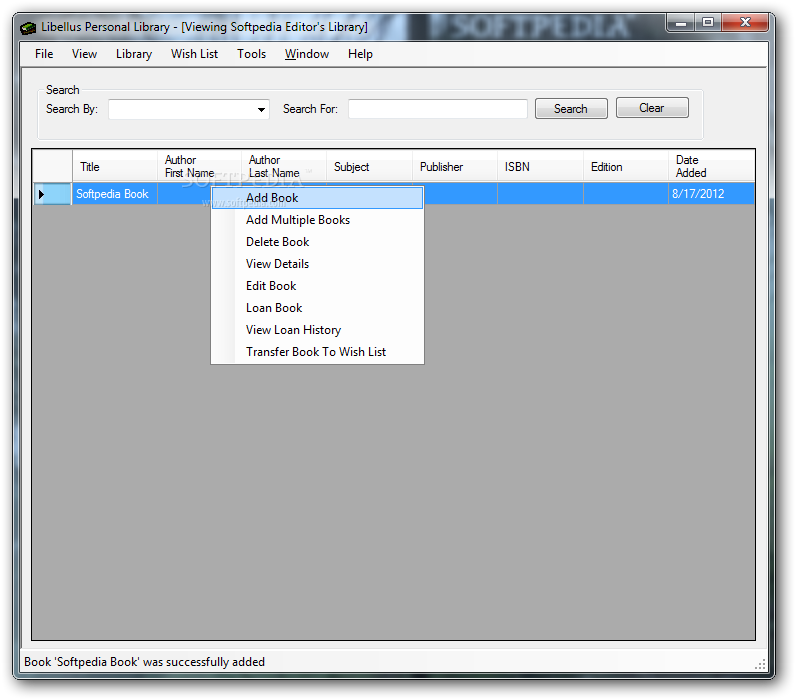The width and height of the screenshot is (796, 700).
Task: Open the Library menu
Action: click(134, 54)
